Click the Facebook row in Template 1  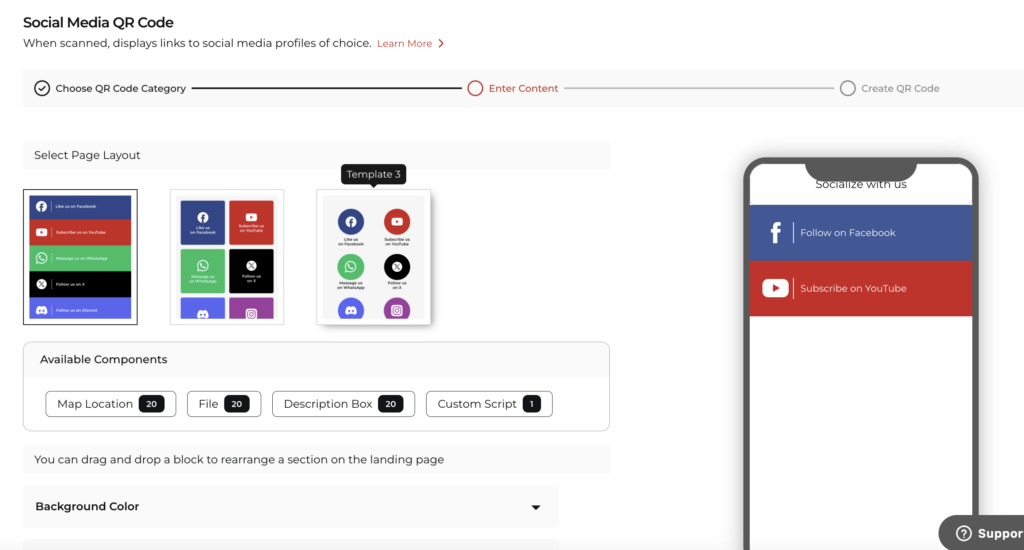(80, 207)
